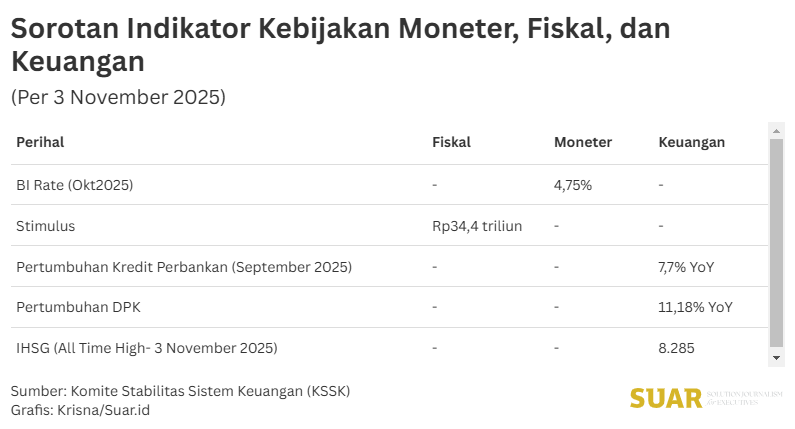Click the 4,75% BI Rate value
This screenshot has width=795, height=429.
(573, 185)
